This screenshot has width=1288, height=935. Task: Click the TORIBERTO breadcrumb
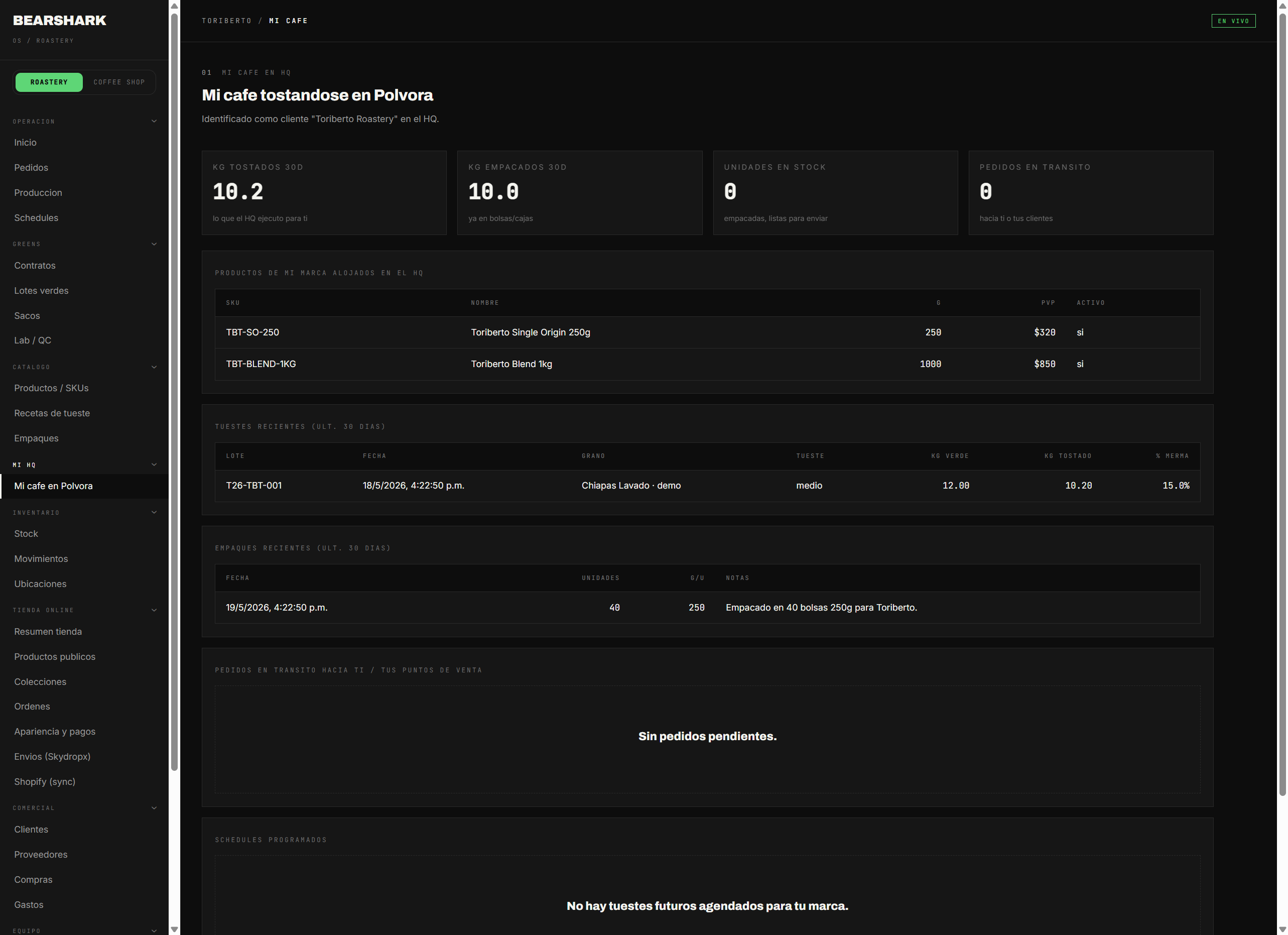(x=226, y=21)
